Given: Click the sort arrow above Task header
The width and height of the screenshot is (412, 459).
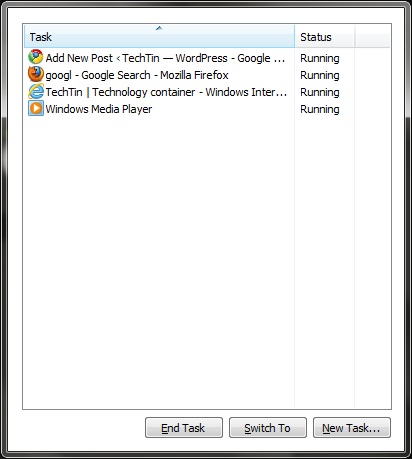Looking at the screenshot, I should coord(159,28).
